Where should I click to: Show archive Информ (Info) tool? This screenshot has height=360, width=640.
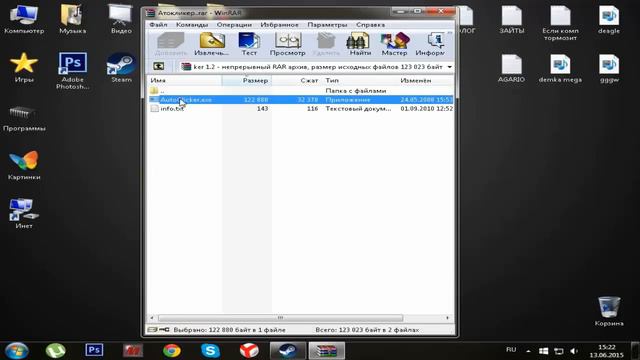pyautogui.click(x=430, y=44)
